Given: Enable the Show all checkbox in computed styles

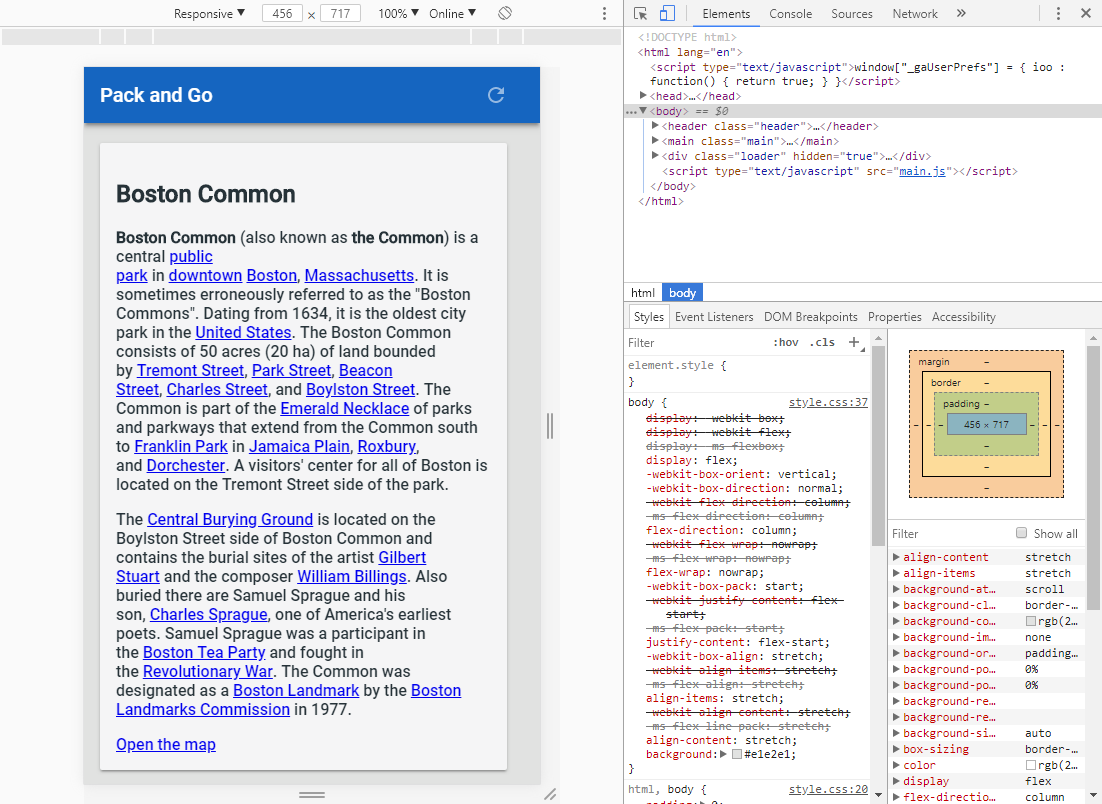Looking at the screenshot, I should pos(1021,533).
